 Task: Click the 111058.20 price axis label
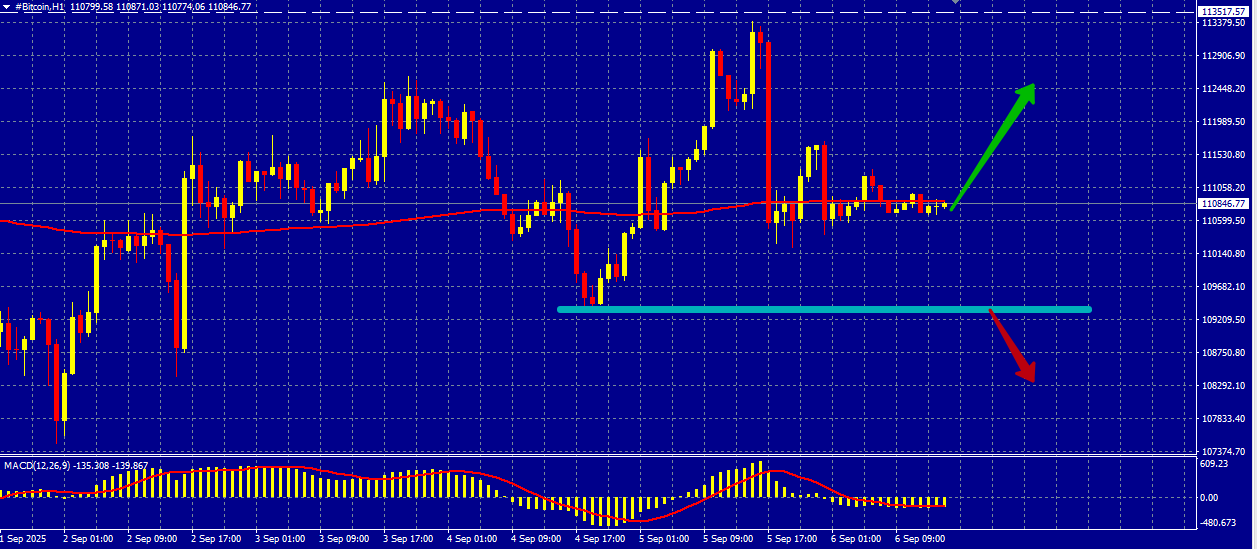(1223, 188)
